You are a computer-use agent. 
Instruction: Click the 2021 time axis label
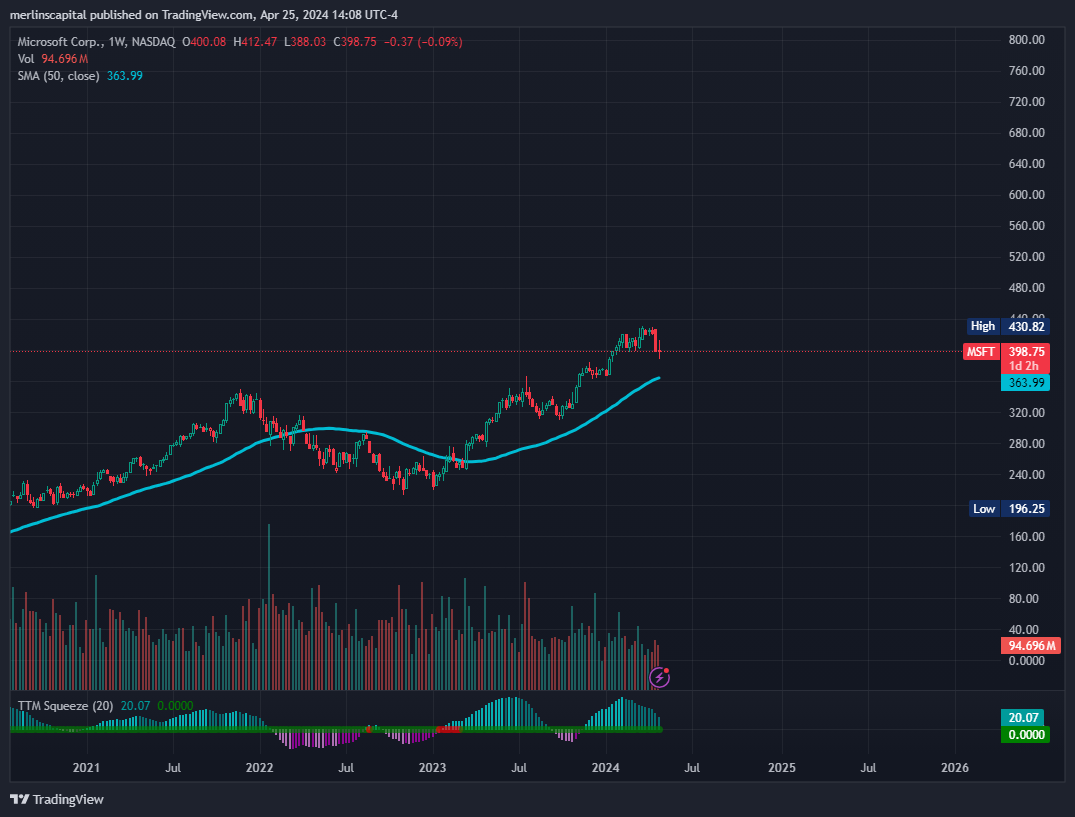point(86,768)
